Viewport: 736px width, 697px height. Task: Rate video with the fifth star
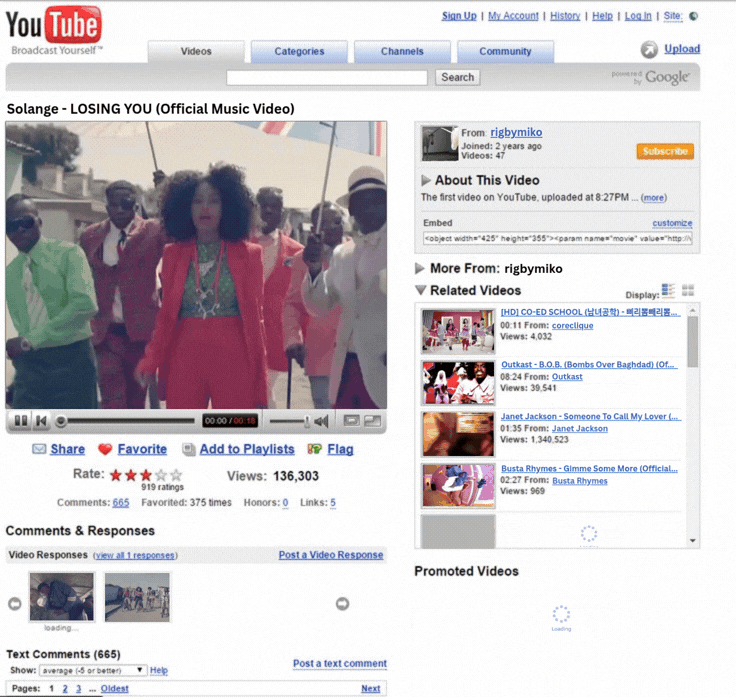(x=176, y=475)
